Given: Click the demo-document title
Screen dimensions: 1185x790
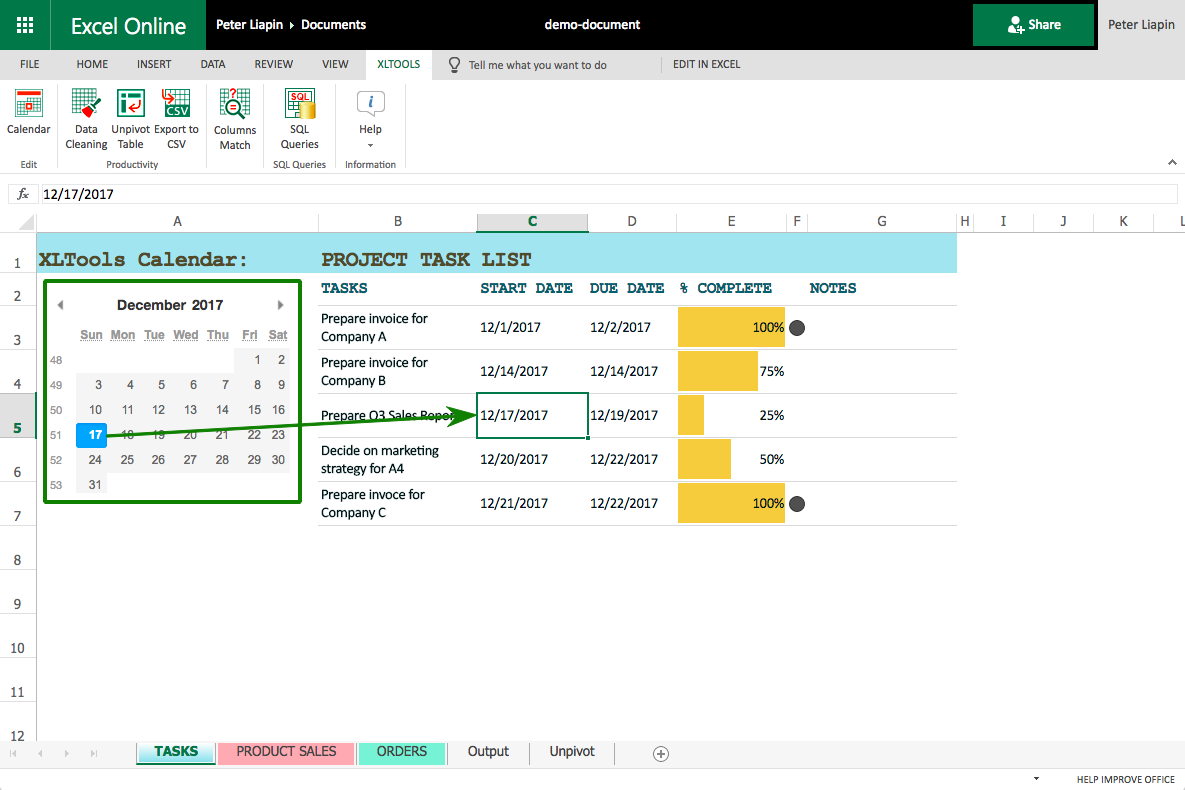Looking at the screenshot, I should coord(592,24).
